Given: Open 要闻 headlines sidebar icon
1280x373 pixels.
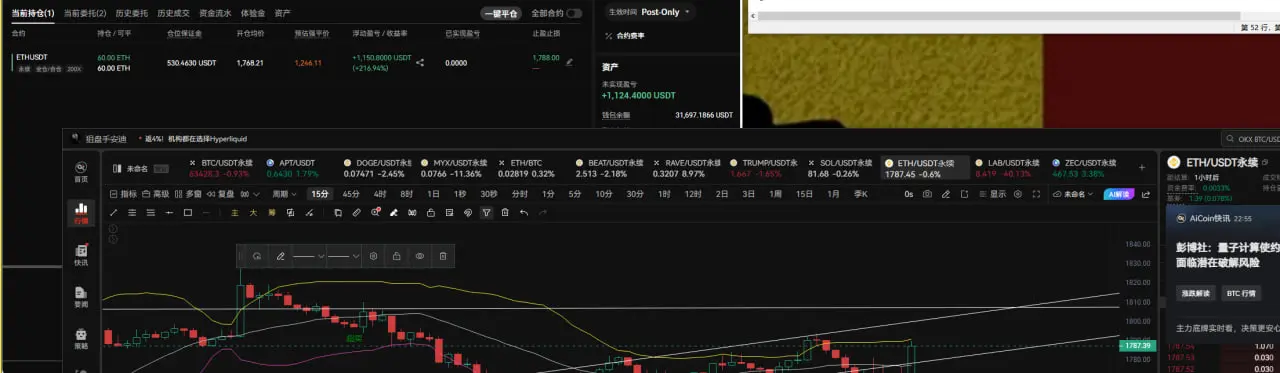Looking at the screenshot, I should (x=81, y=297).
